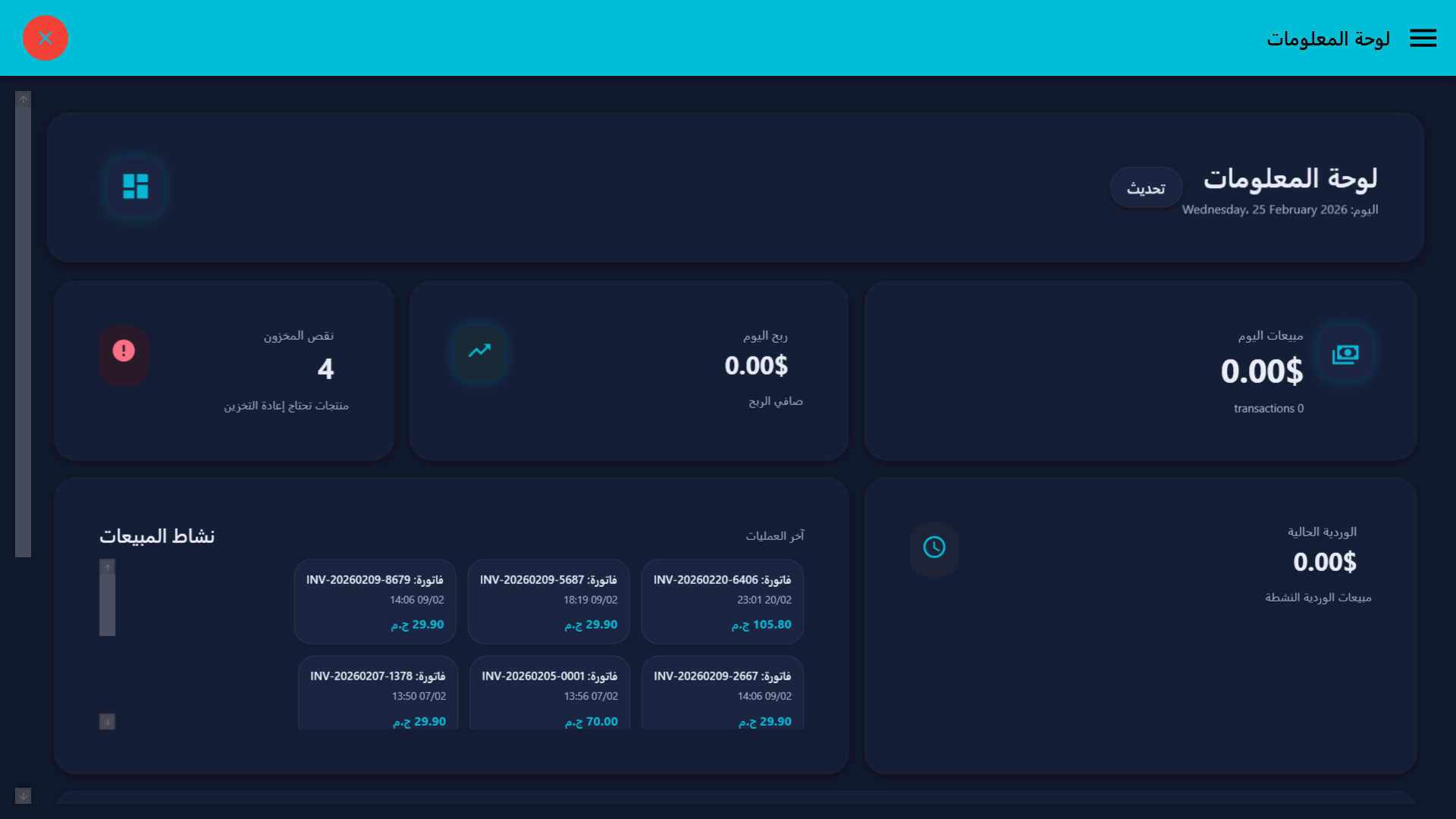The image size is (1456, 819).
Task: Open the navigation hamburger menu
Action: tap(1423, 38)
